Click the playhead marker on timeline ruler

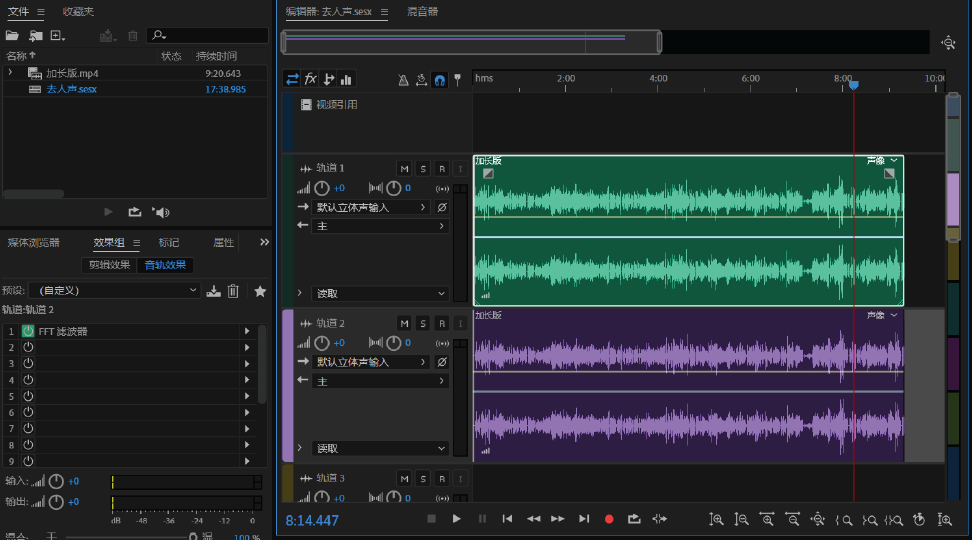854,85
